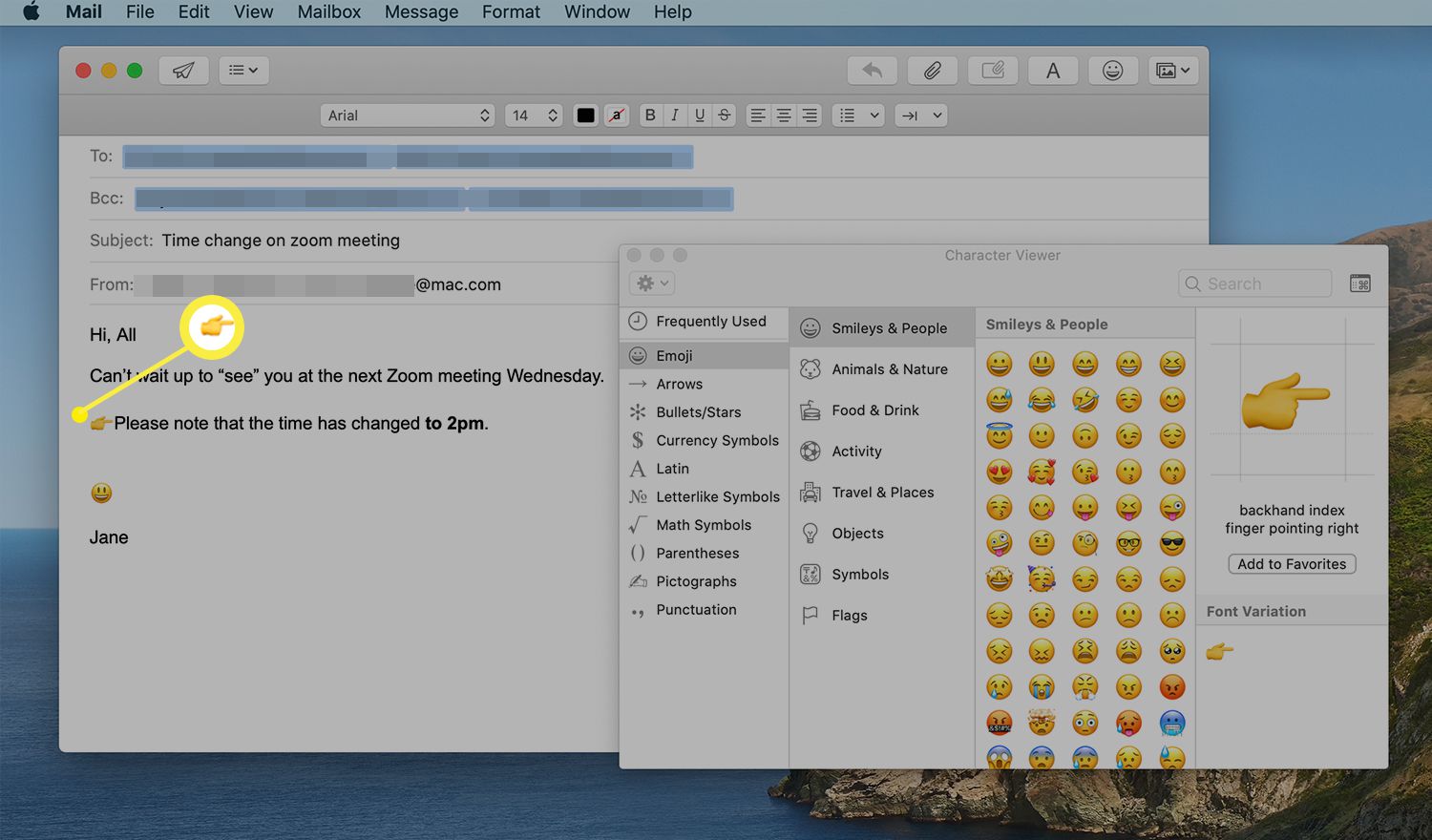The width and height of the screenshot is (1432, 840).
Task: Pick the sunglasses face emoji
Action: [1172, 543]
